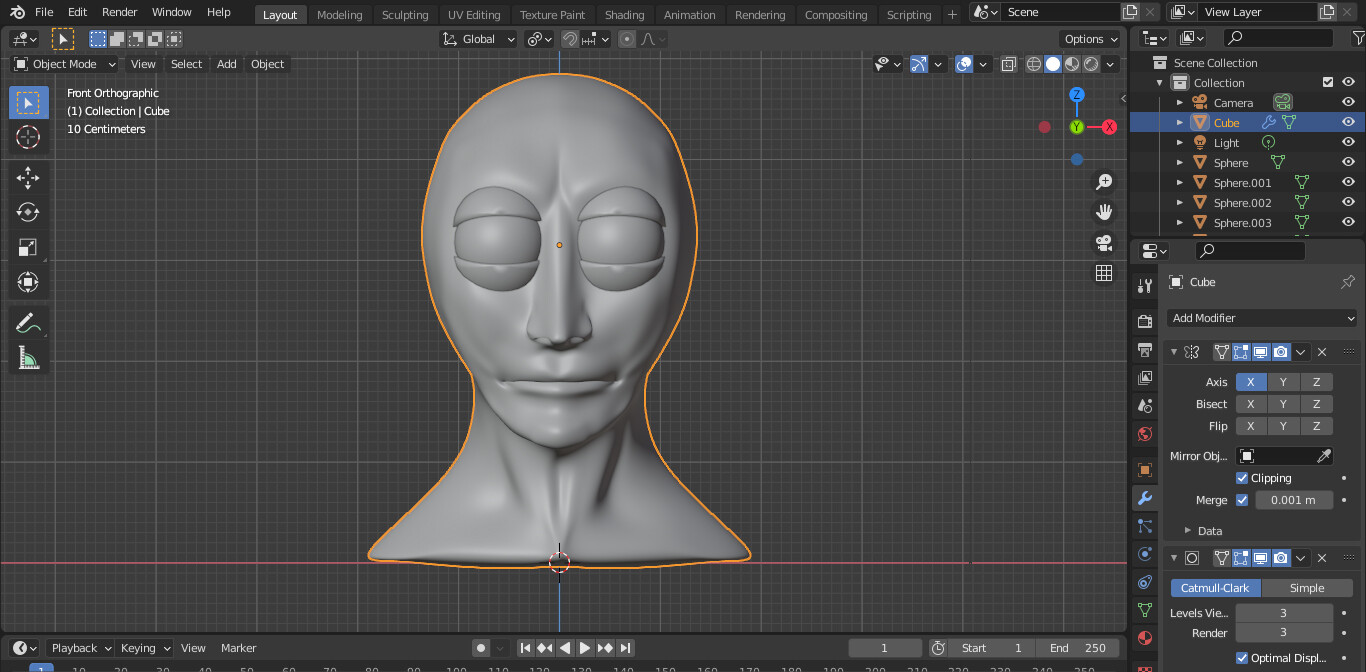This screenshot has height=672, width=1366.
Task: Enable Clipping on the Mirror modifier
Action: click(1242, 478)
